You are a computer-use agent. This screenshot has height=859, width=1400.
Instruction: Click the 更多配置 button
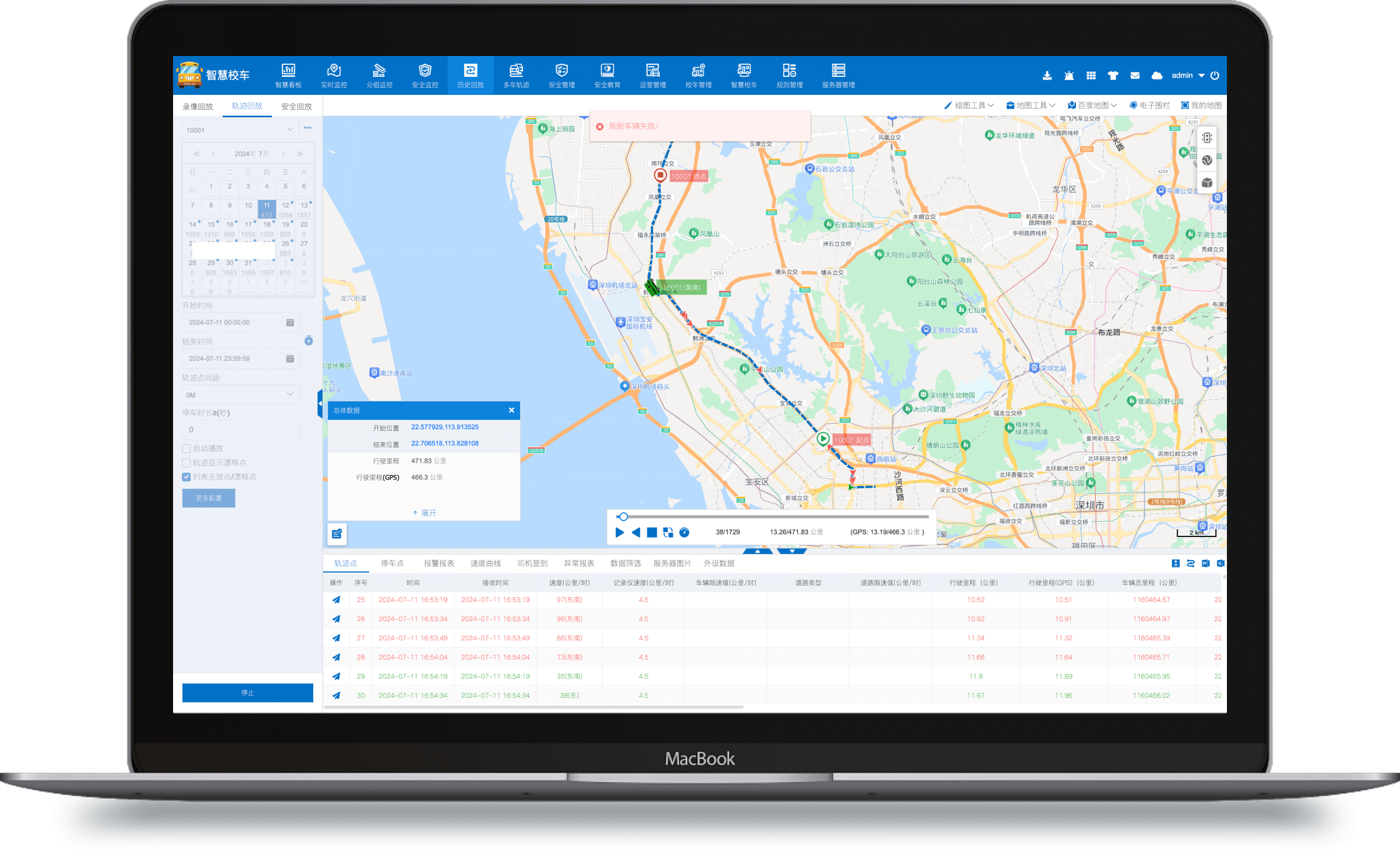pyautogui.click(x=209, y=498)
